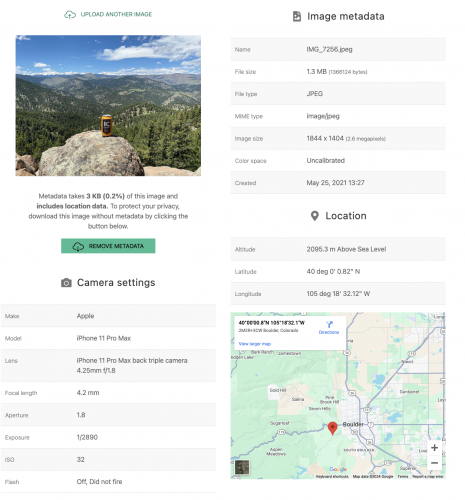This screenshot has height=500, width=465.
Task: Click the Image metadata document icon
Action: [297, 16]
